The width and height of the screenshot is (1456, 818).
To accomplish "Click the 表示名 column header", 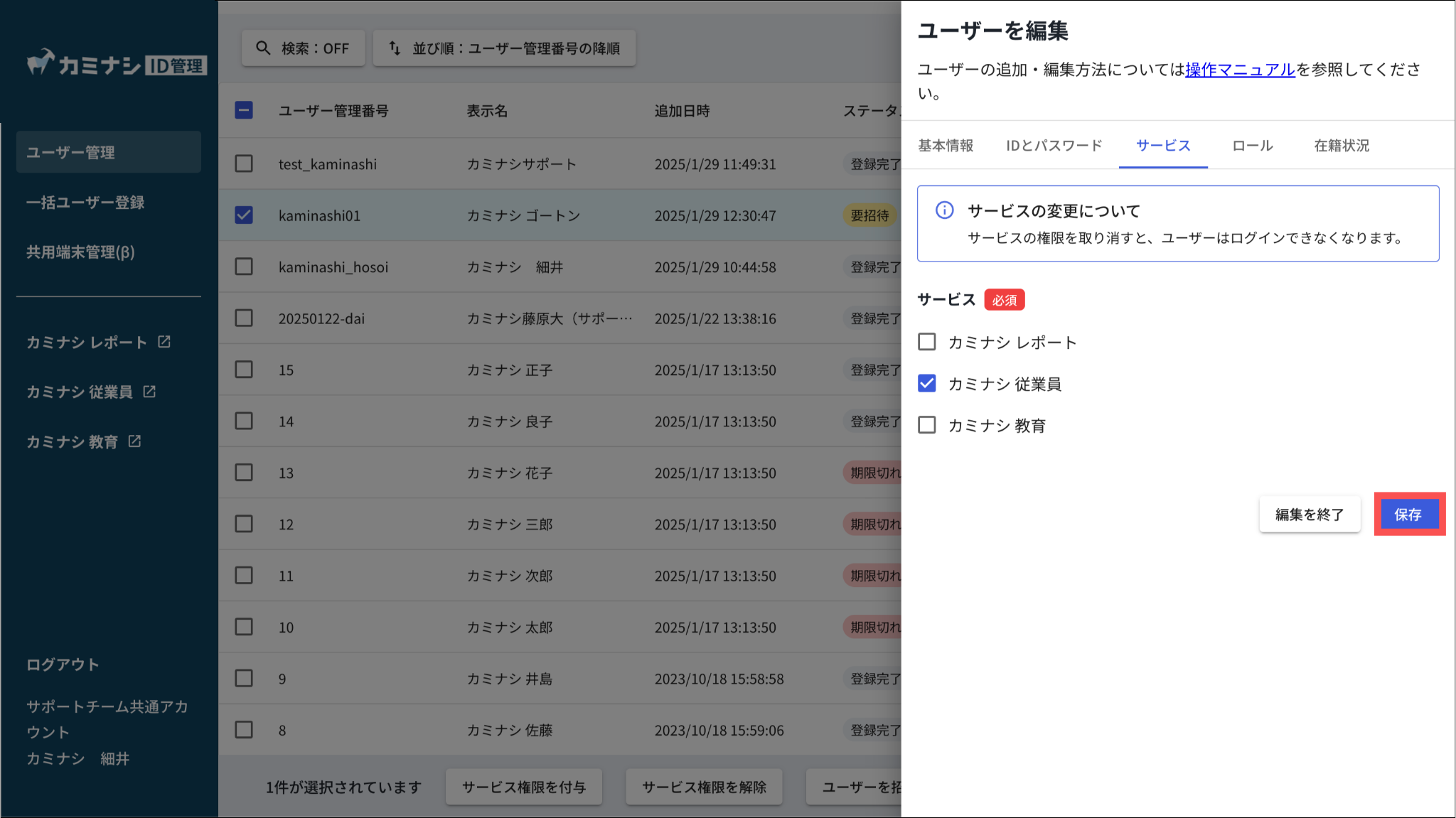I will coord(487,111).
